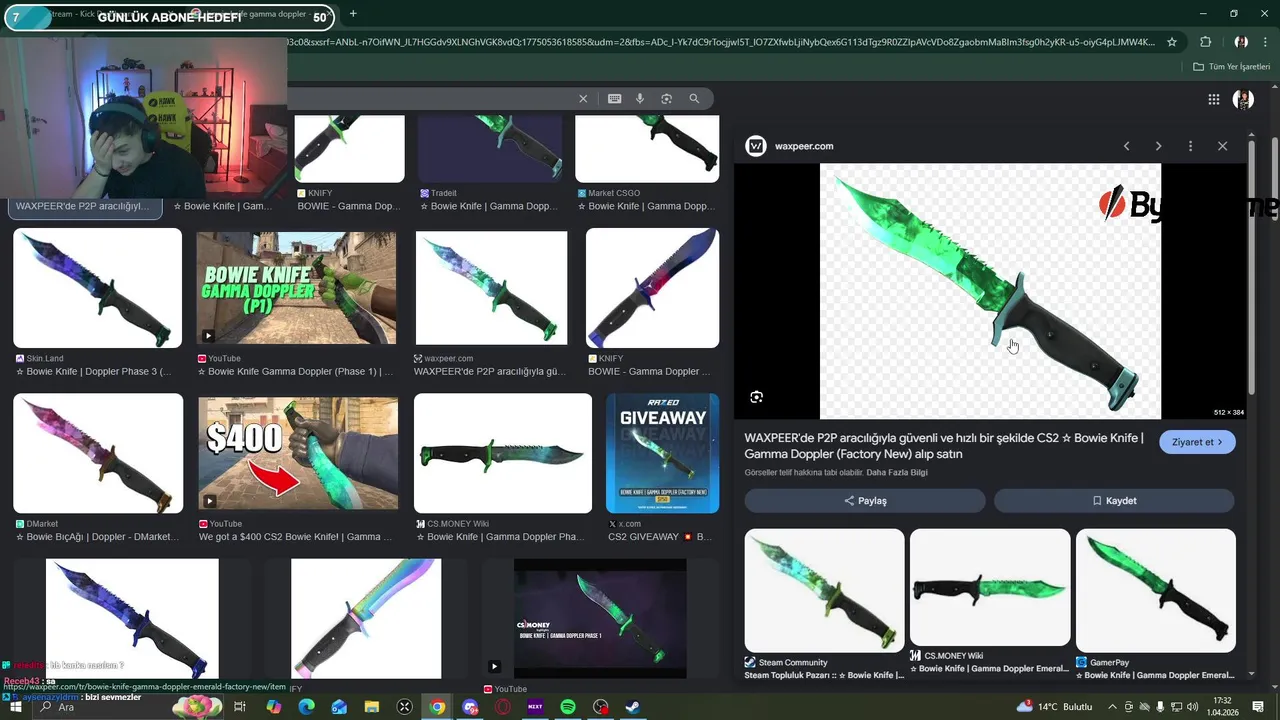
Task: Open the NEXT app on taskbar
Action: 535,707
